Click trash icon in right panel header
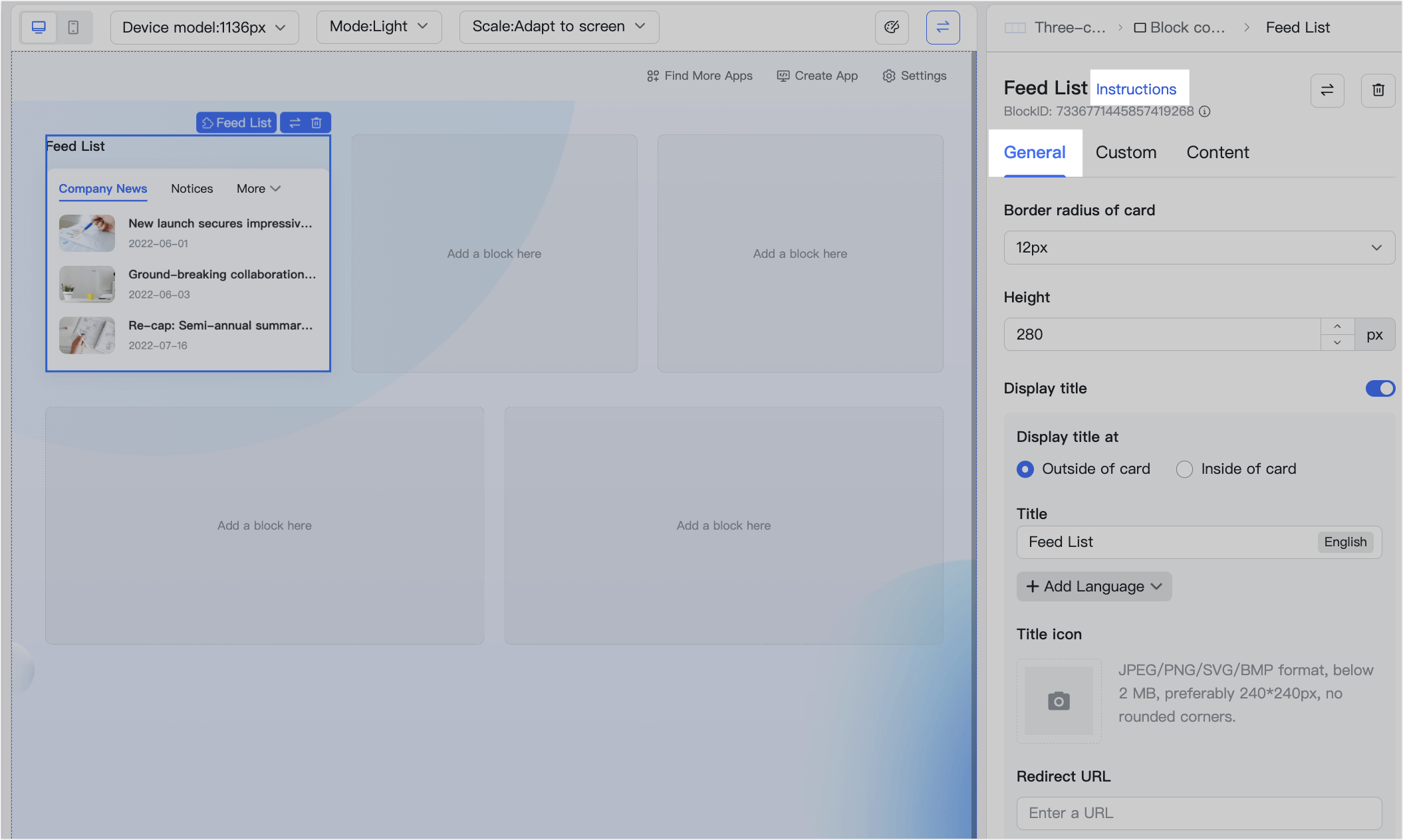Viewport: 1403px width, 840px height. coord(1378,90)
